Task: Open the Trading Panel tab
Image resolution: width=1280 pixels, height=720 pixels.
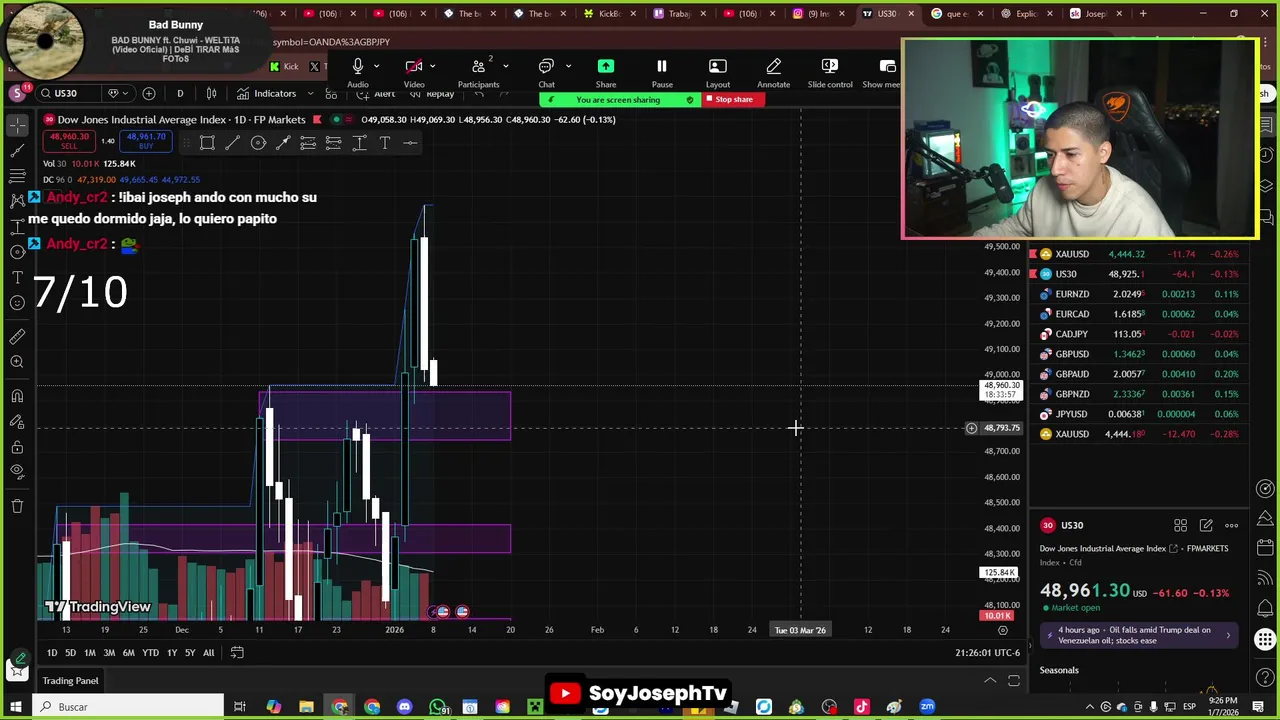Action: click(70, 681)
